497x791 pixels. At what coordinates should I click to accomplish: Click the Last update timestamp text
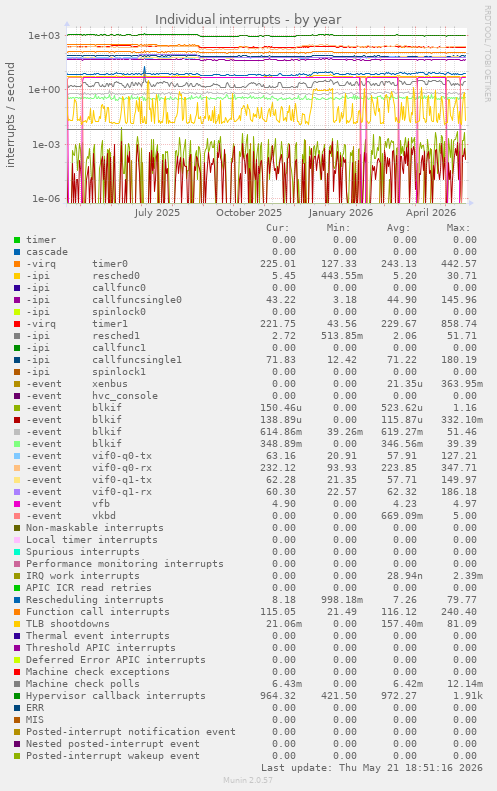[x=372, y=768]
